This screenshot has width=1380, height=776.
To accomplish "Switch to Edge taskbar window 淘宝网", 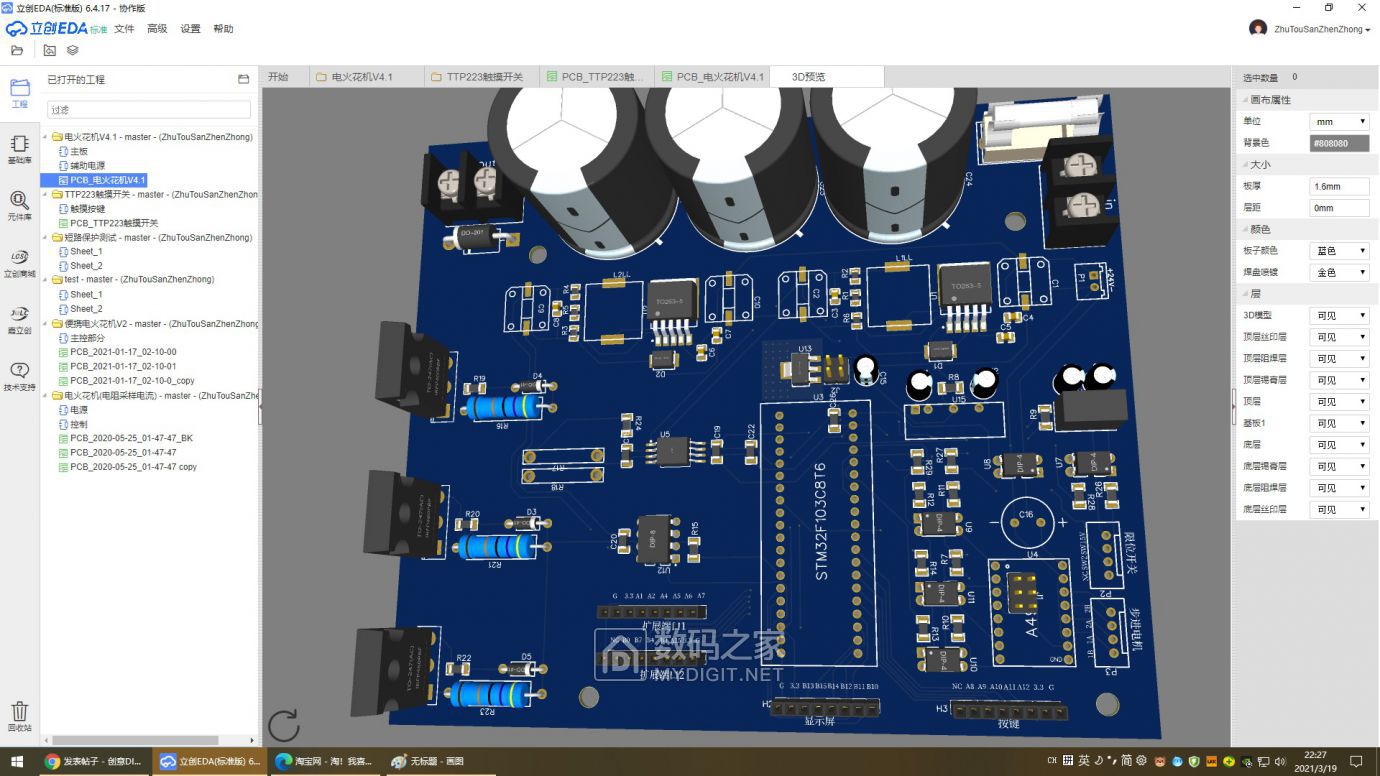I will coord(323,761).
